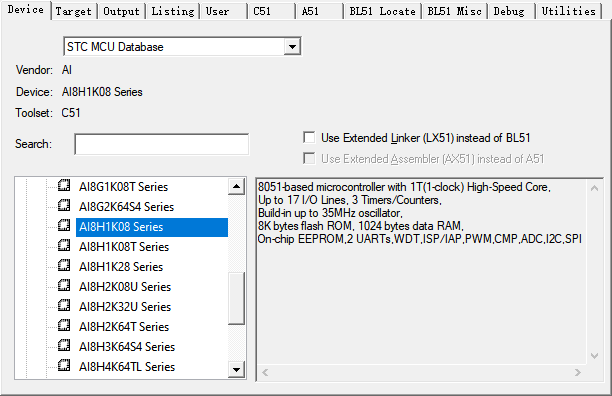The height and width of the screenshot is (396, 612).
Task: Enable Use Extended Linker (LX51) checkbox
Action: click(x=309, y=137)
